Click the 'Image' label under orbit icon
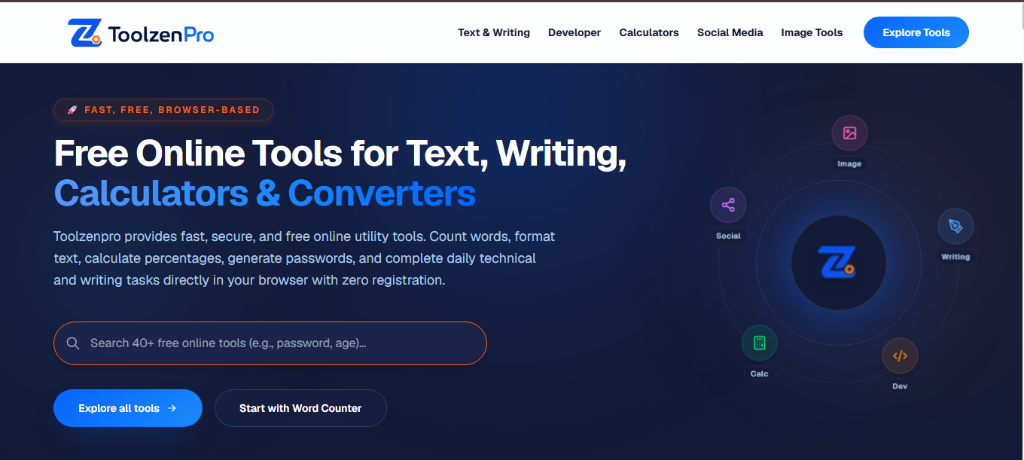Image resolution: width=1024 pixels, height=460 pixels. [850, 164]
